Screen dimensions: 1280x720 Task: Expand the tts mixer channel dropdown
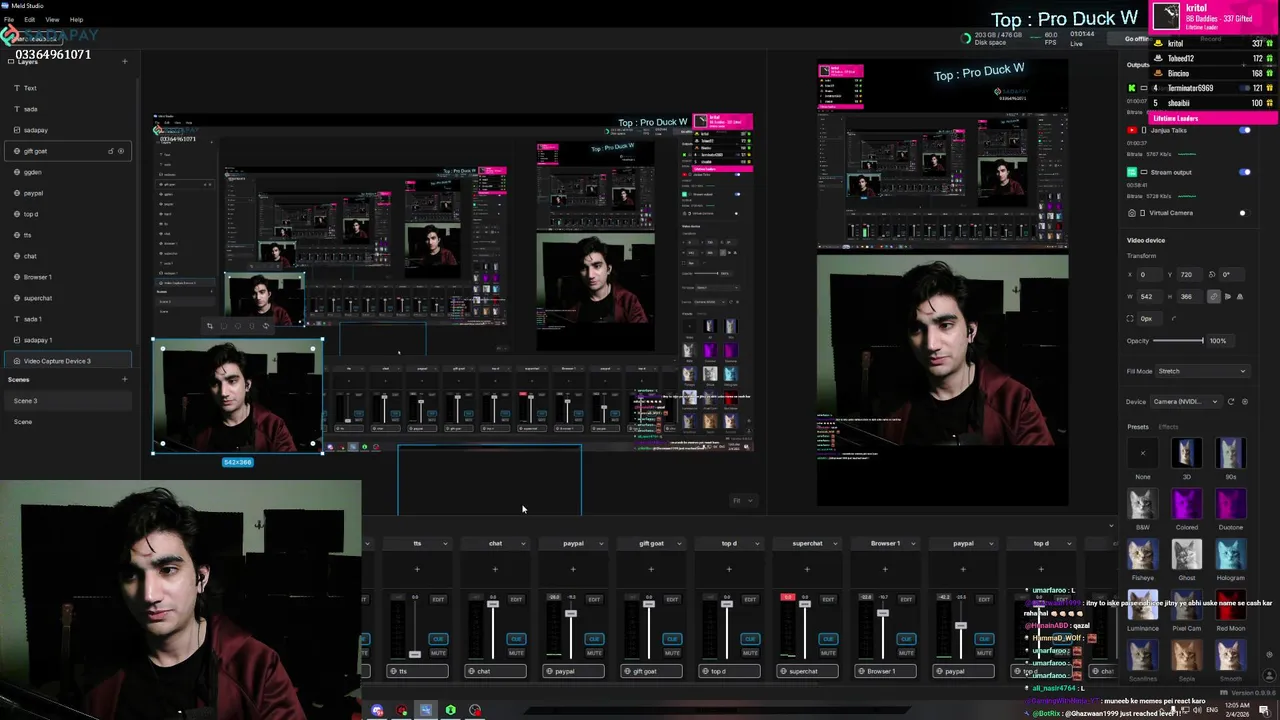(445, 543)
